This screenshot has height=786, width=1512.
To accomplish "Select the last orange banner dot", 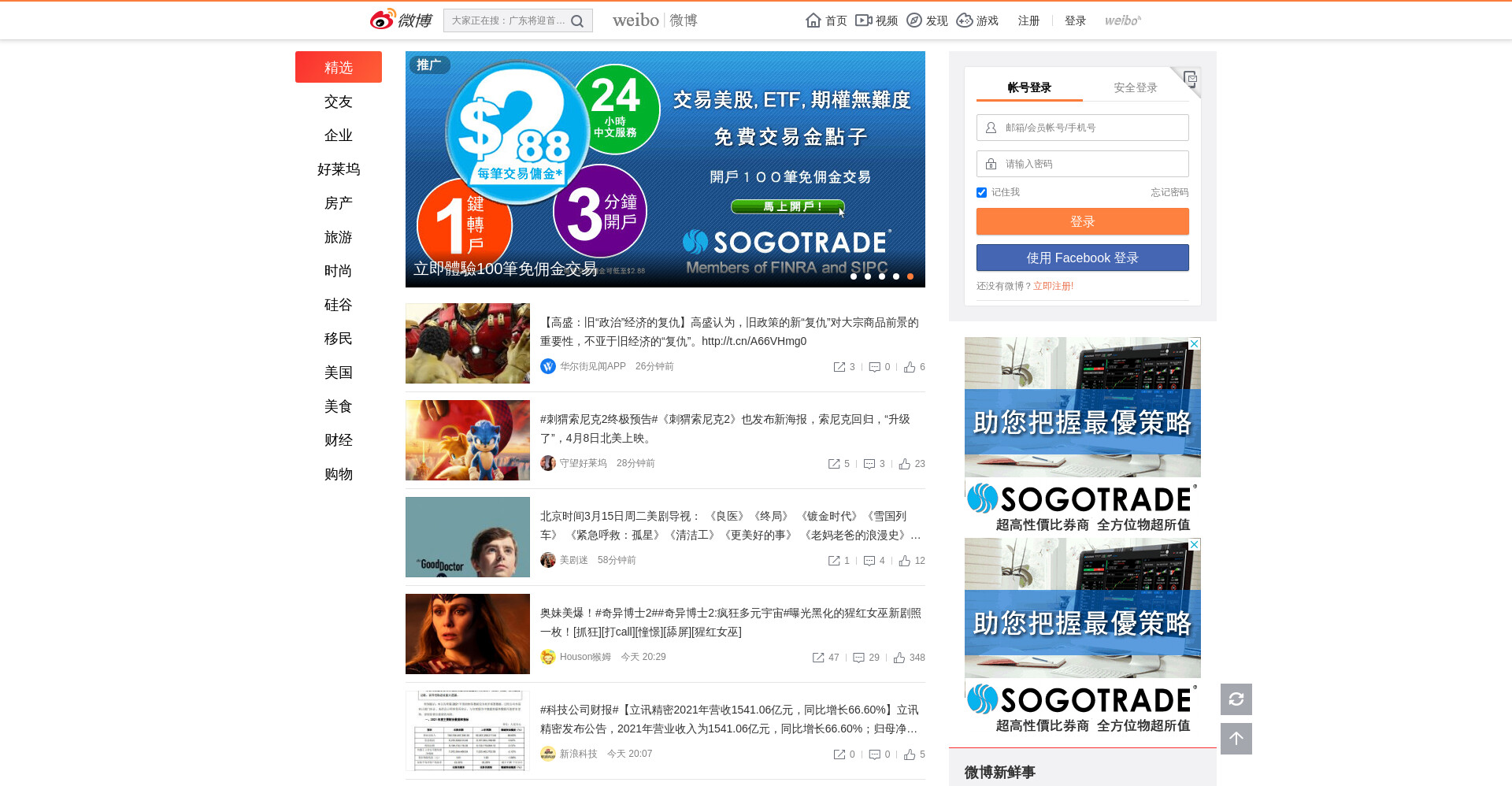I will [x=910, y=276].
